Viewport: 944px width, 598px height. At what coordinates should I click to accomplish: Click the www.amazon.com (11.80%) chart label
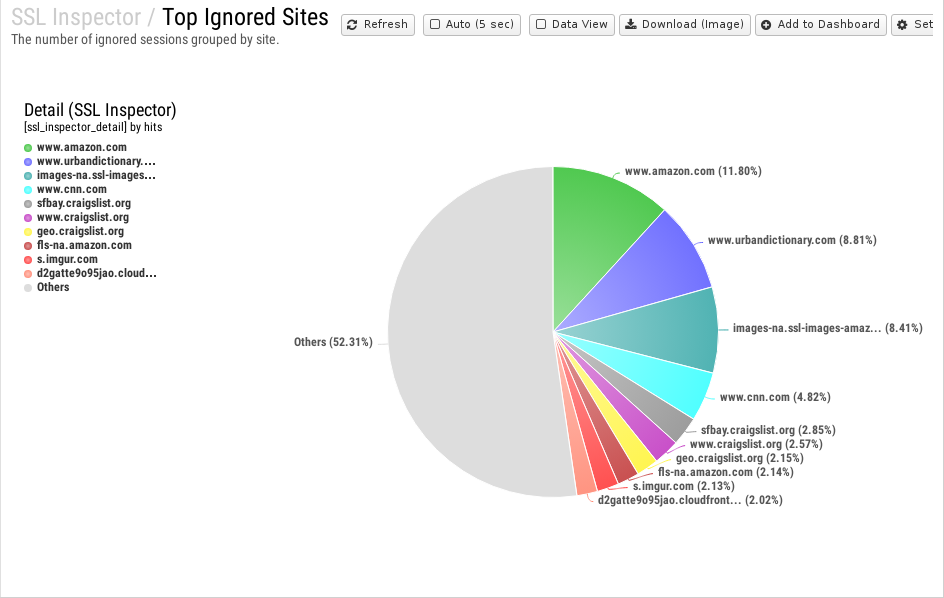point(693,172)
